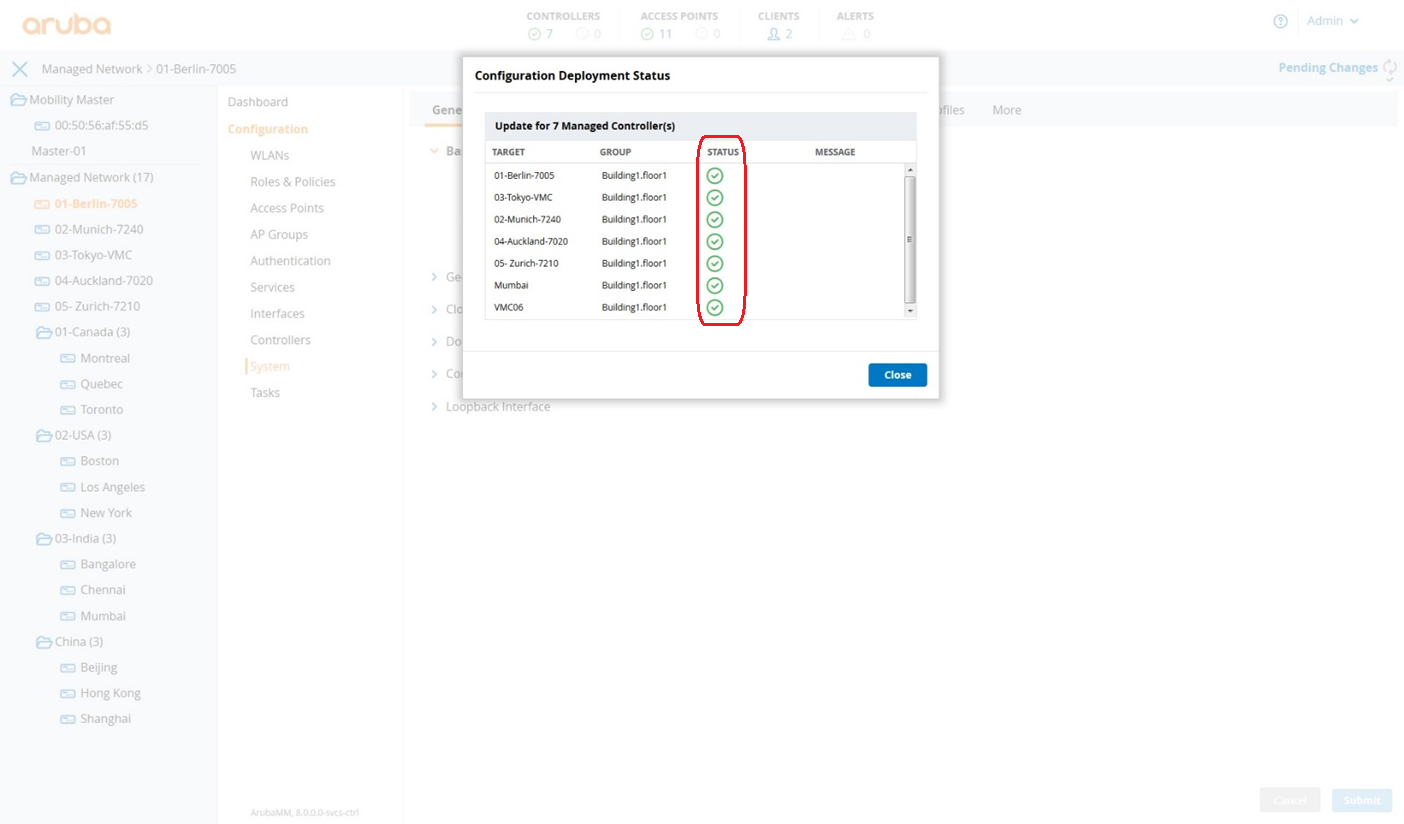The height and width of the screenshot is (824, 1404).
Task: Click the STATUS column header
Action: point(723,152)
